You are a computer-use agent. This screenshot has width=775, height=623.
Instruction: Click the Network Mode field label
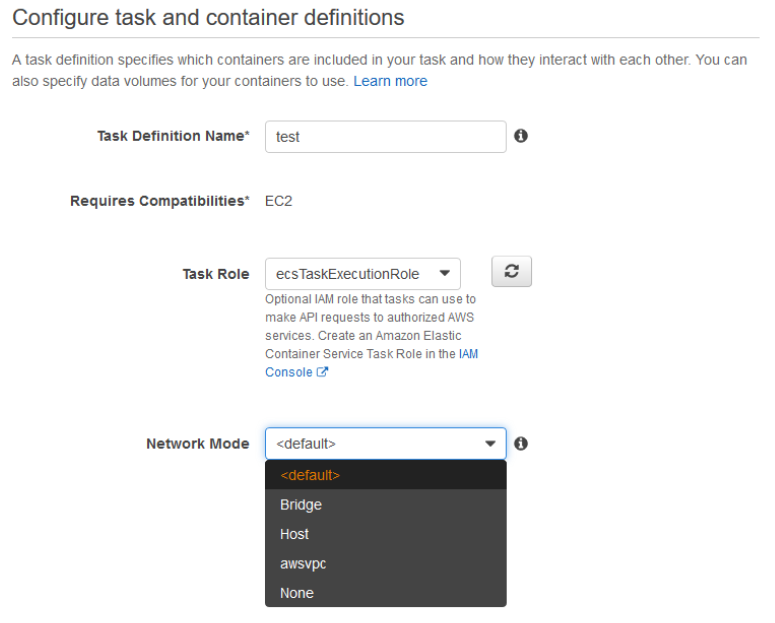[198, 443]
